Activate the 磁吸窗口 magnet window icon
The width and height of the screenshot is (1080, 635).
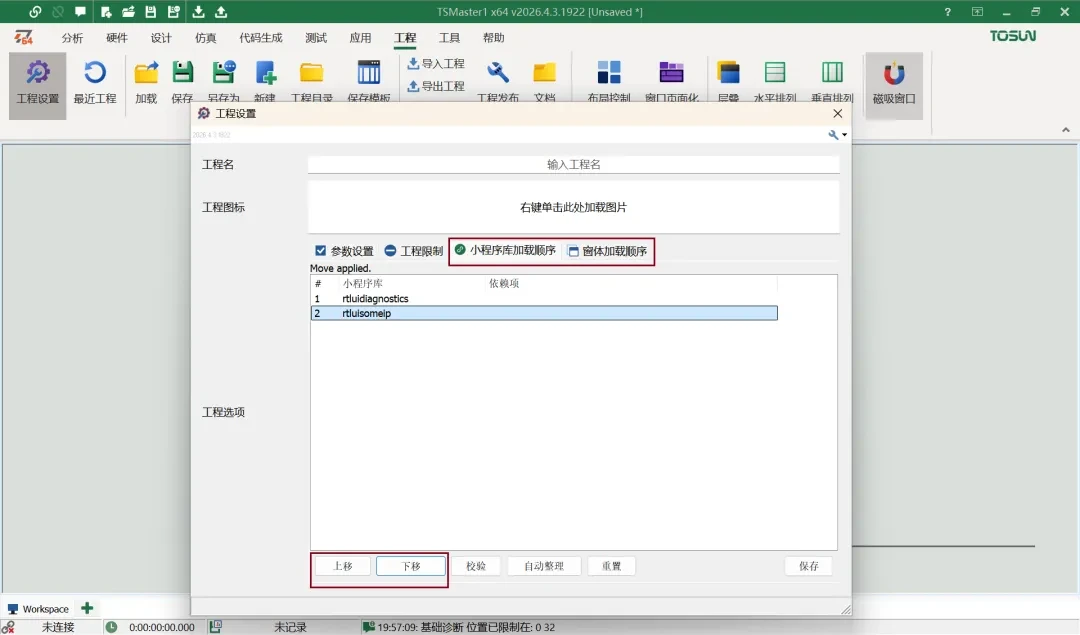pos(893,80)
